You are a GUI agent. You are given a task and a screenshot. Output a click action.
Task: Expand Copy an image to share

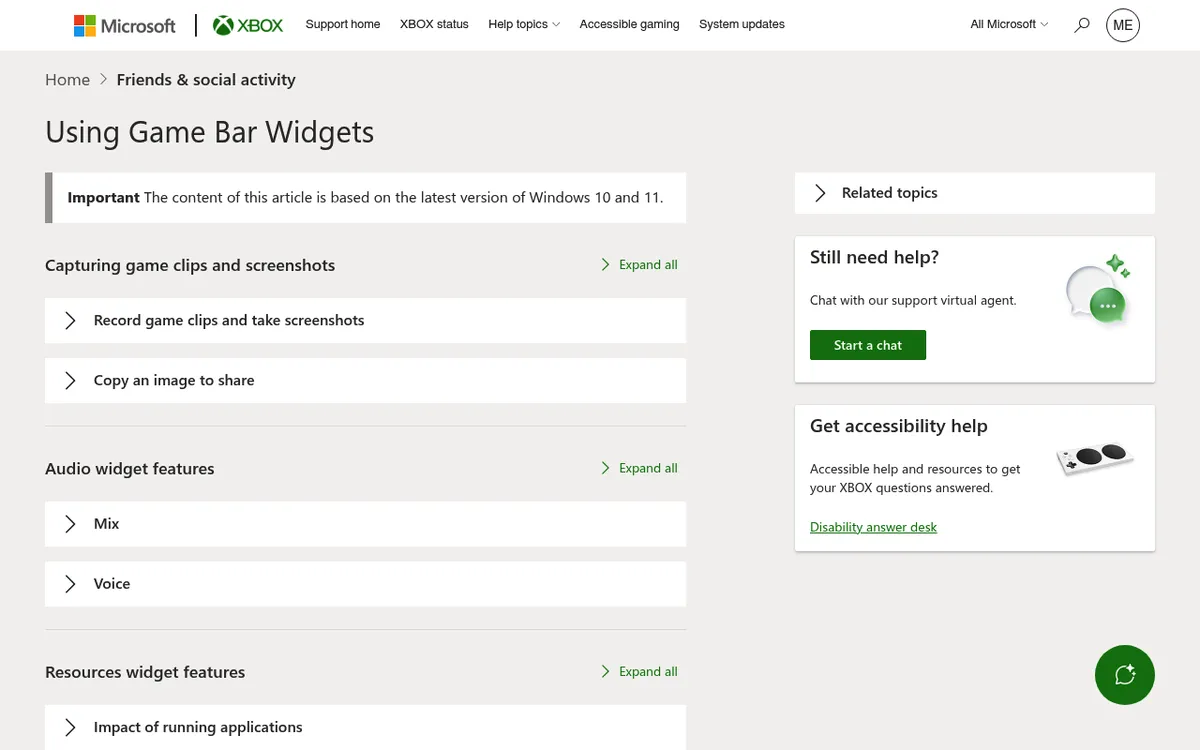365,381
